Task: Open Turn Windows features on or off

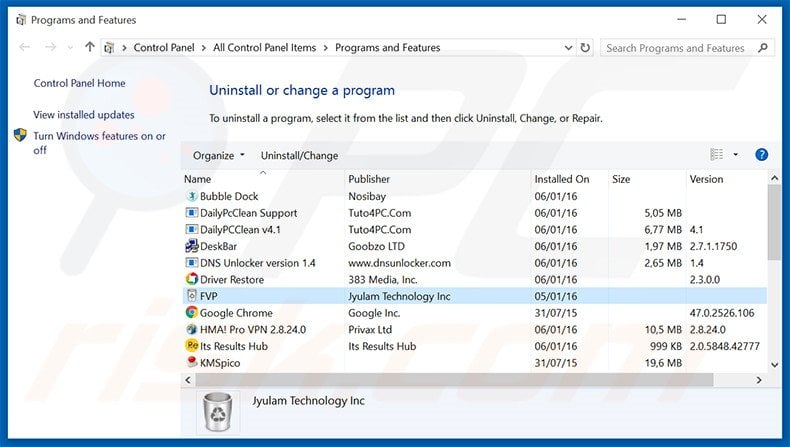Action: click(99, 143)
